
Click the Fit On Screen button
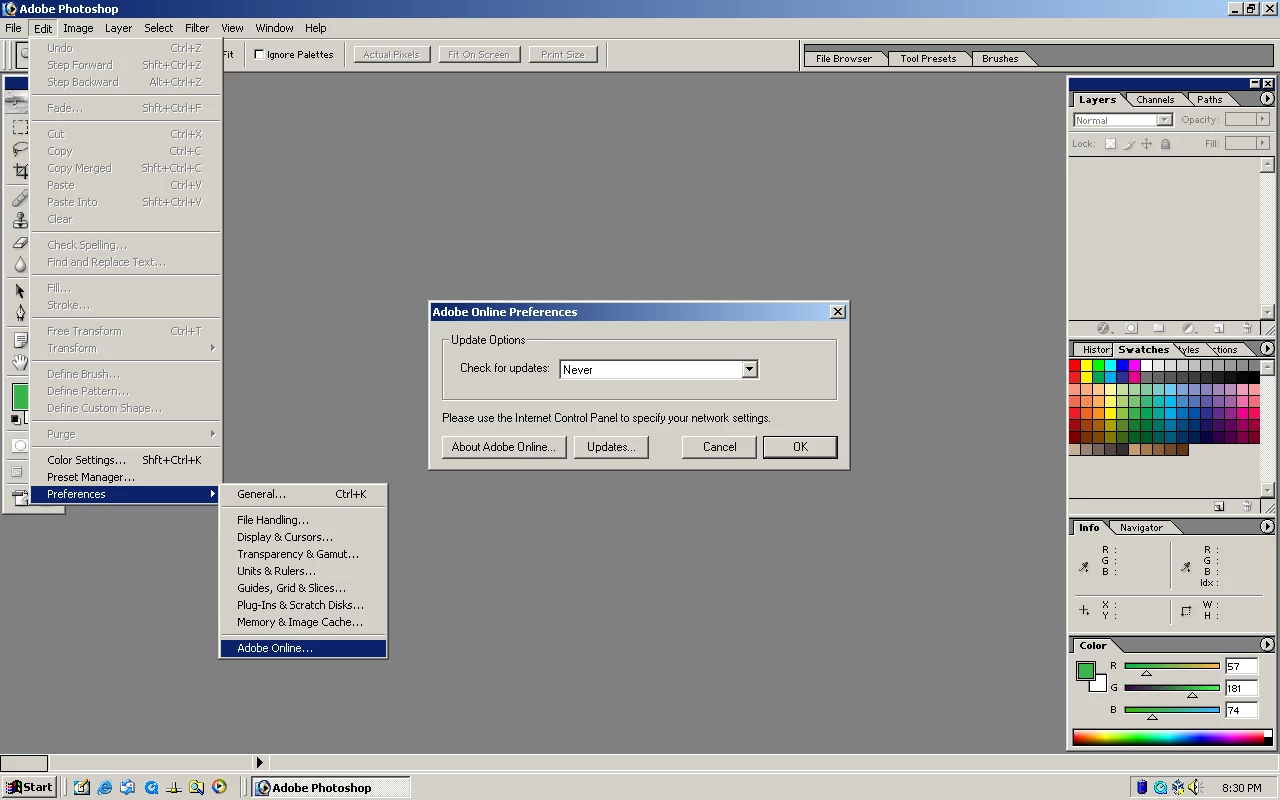point(478,55)
